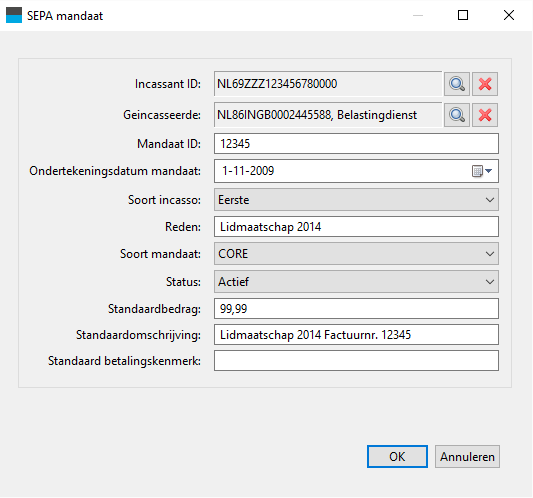The width and height of the screenshot is (533, 498).
Task: Expand the Status Actief dropdown
Action: coord(356,281)
